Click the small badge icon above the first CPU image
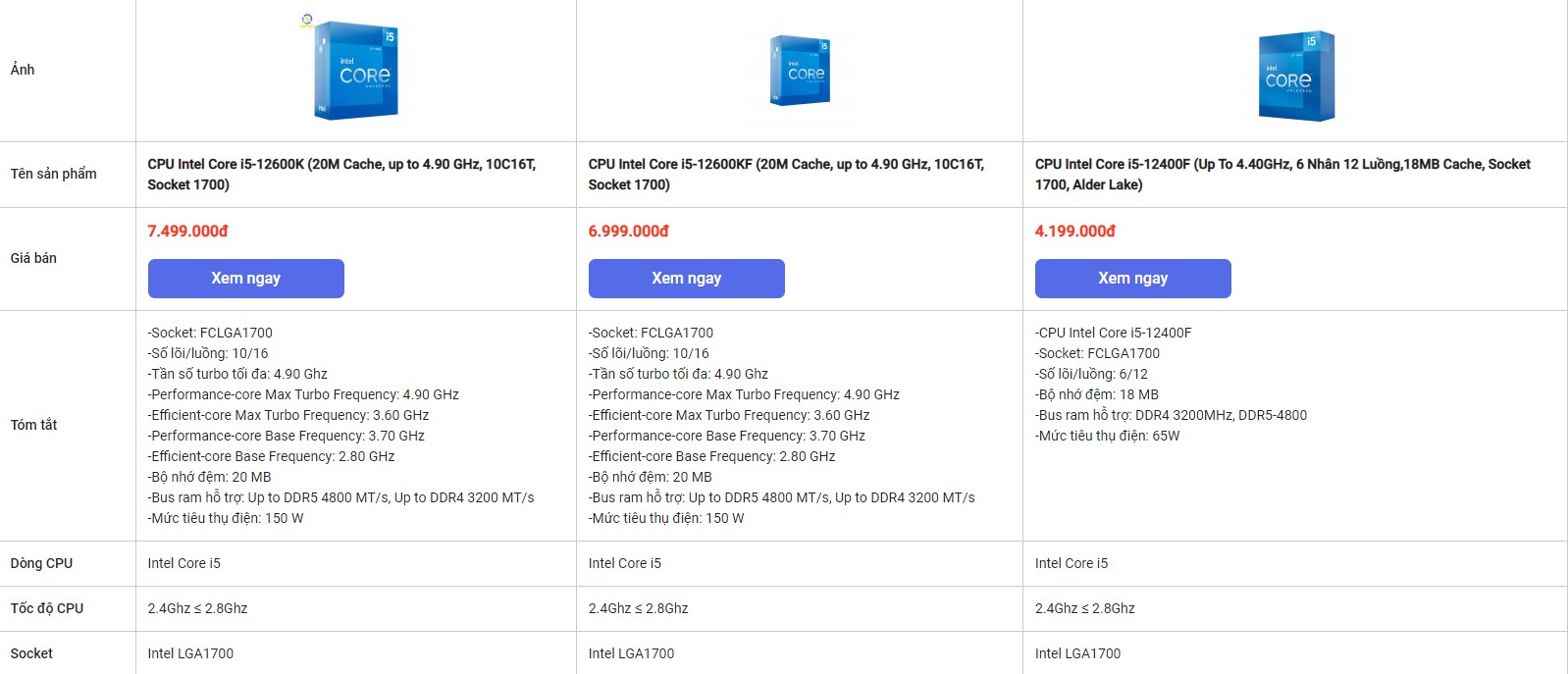The height and width of the screenshot is (674, 1568). (x=307, y=20)
